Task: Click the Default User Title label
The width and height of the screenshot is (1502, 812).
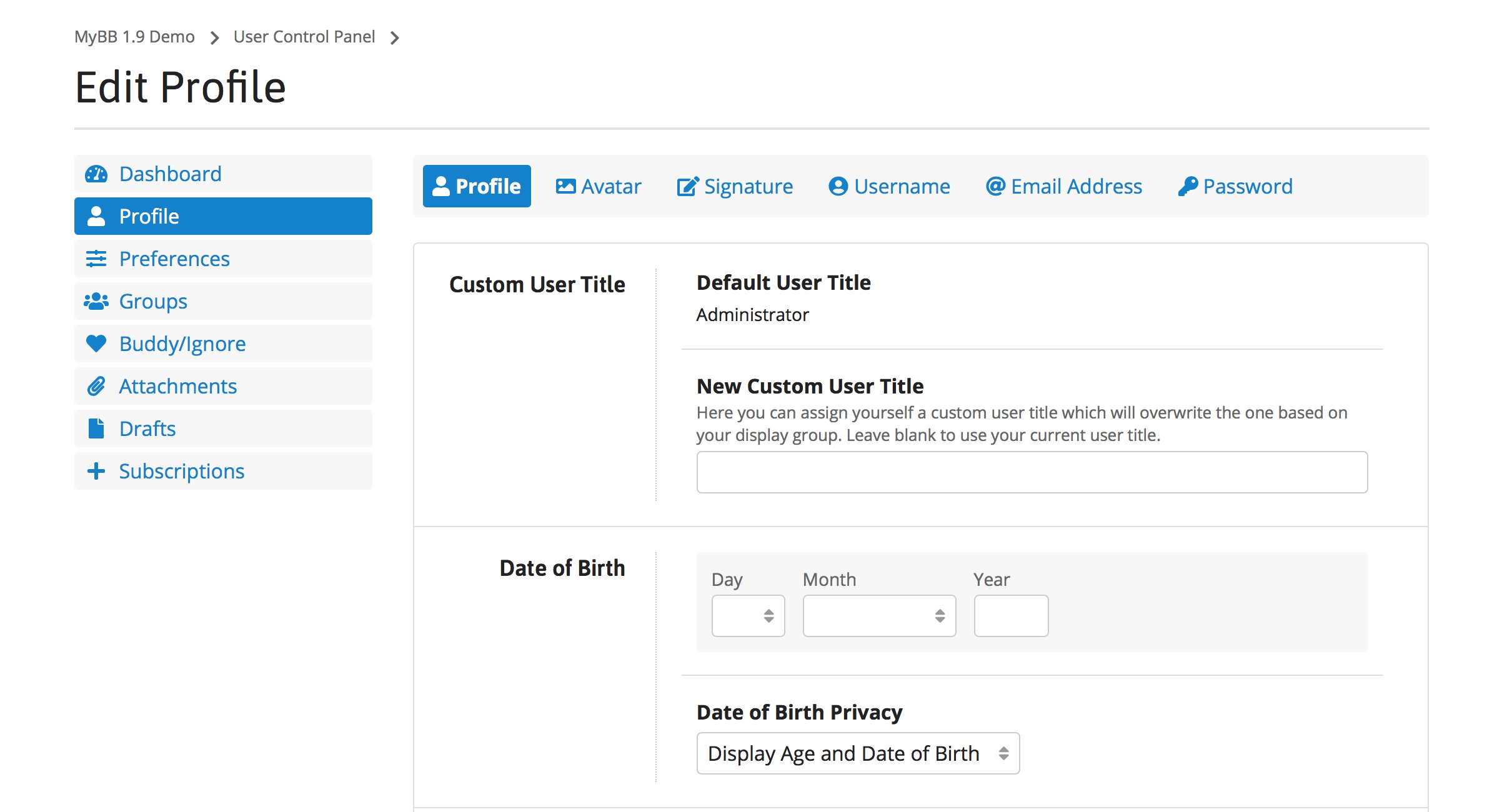Action: (x=783, y=282)
